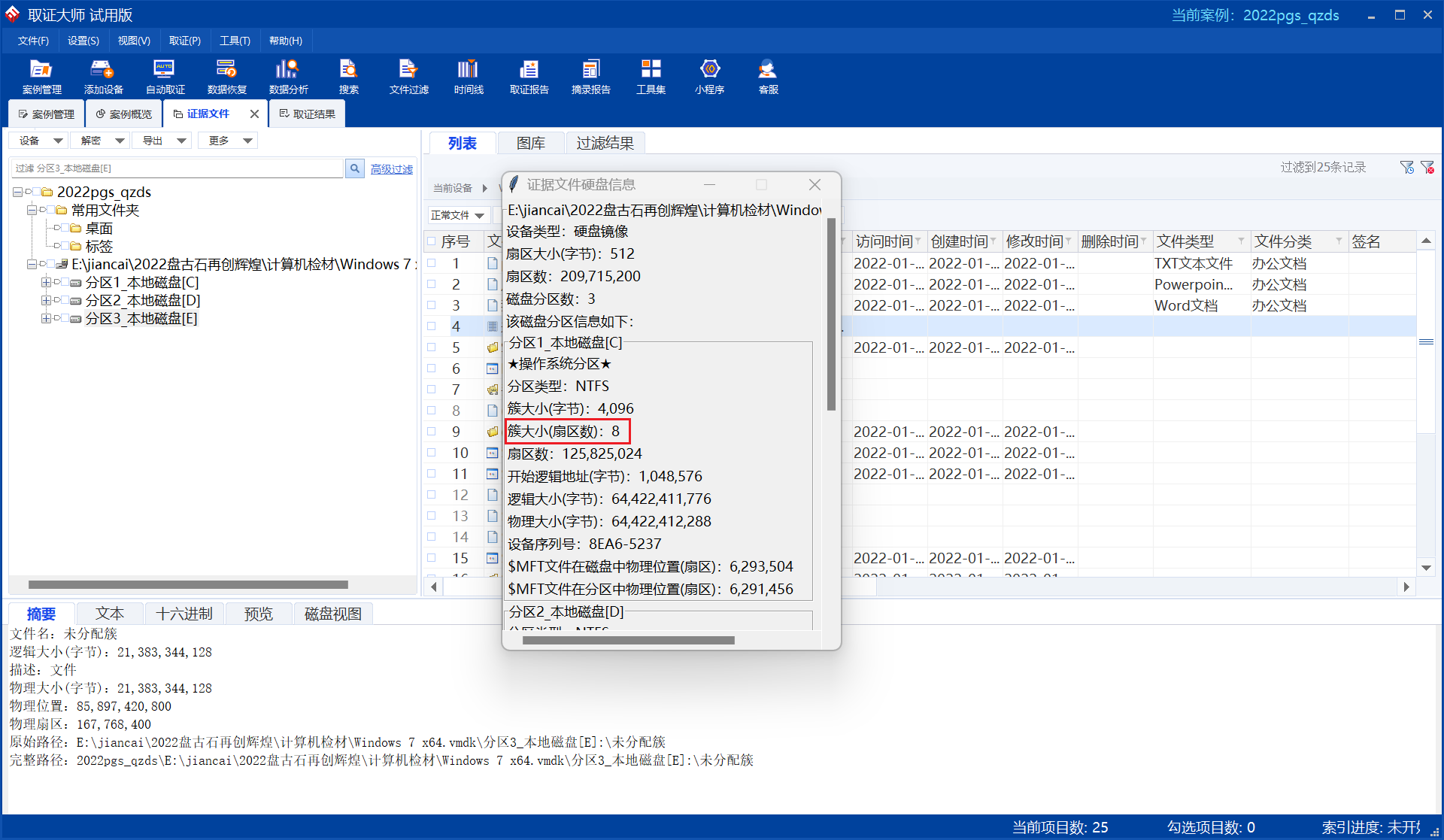
Task: Switch to the 图库 tab
Action: tap(530, 143)
